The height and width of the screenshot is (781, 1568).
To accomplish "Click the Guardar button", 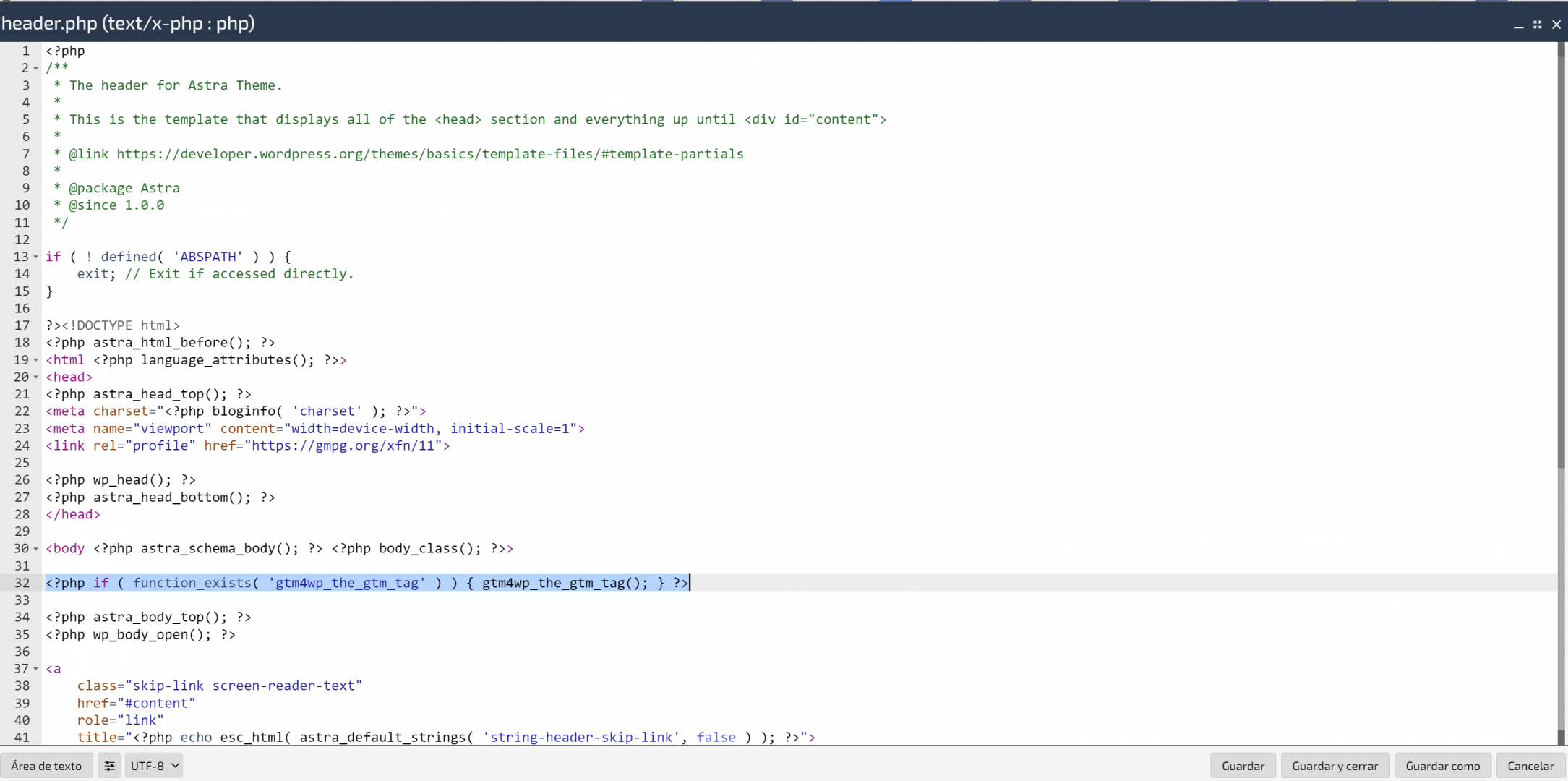I will pos(1243,766).
